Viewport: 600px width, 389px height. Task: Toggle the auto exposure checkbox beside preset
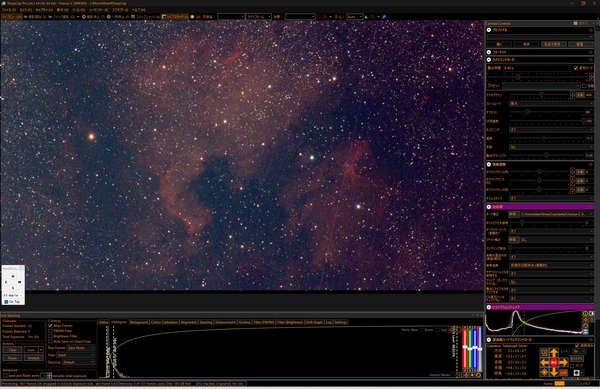point(584,86)
